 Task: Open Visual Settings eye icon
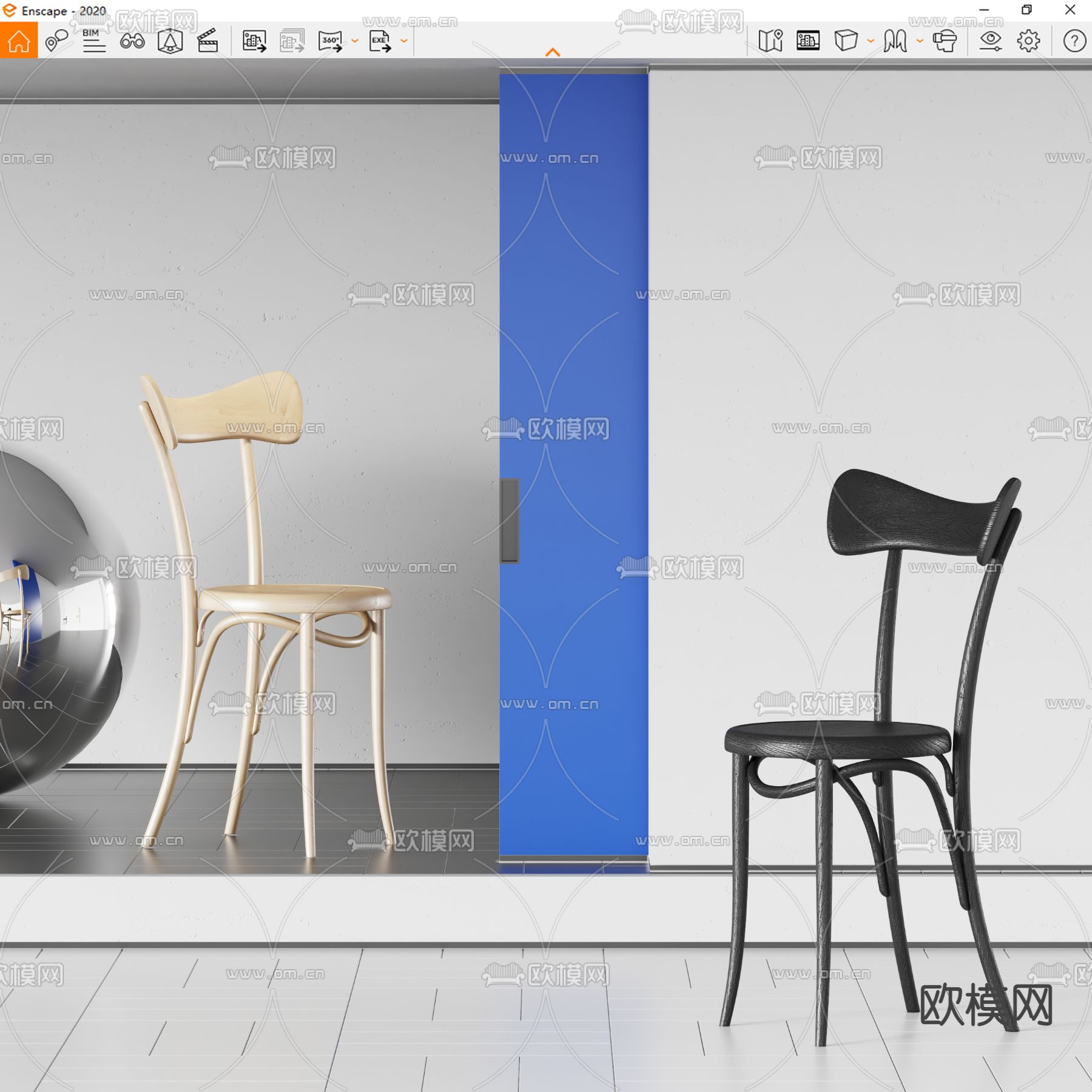[990, 41]
